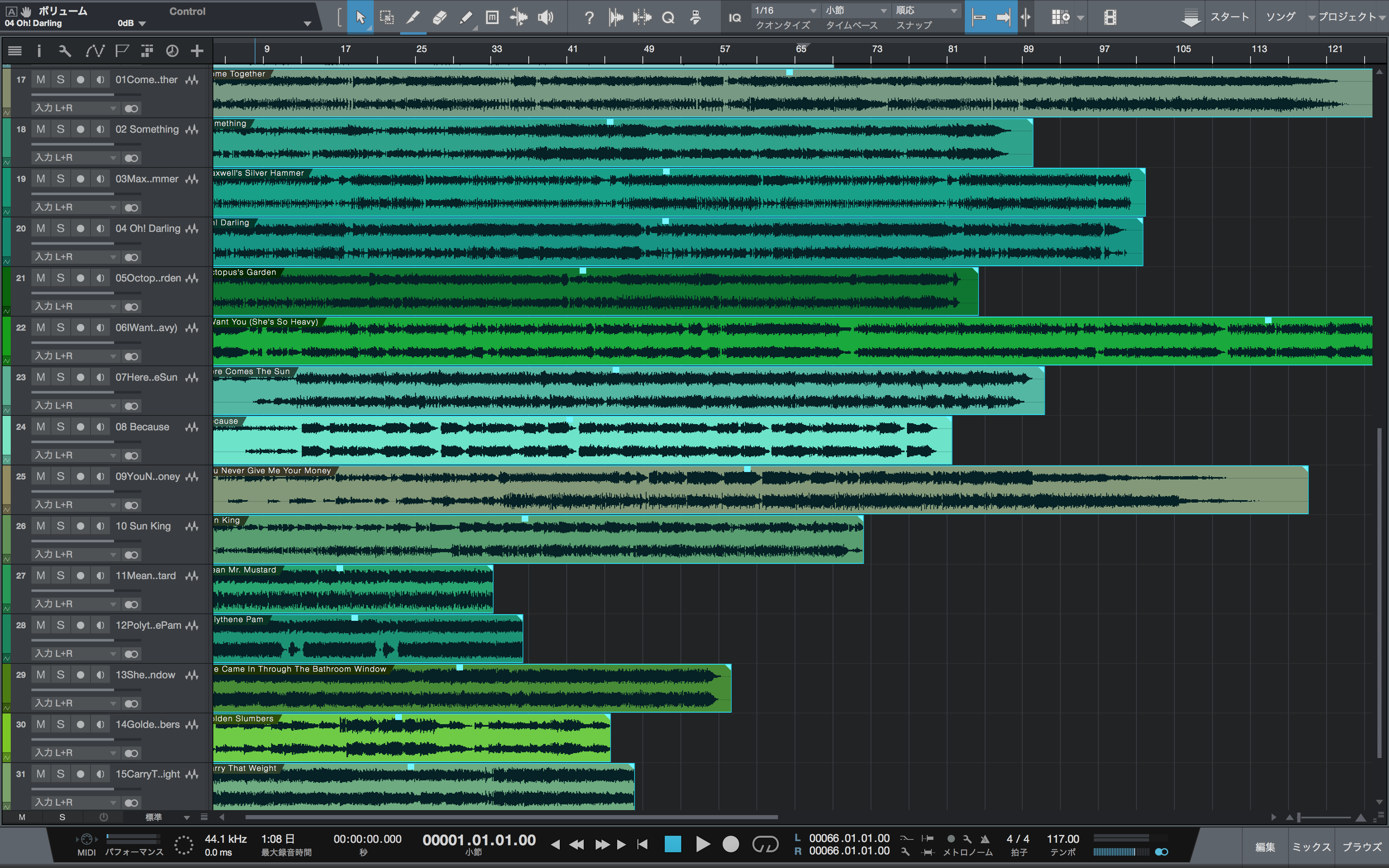This screenshot has width=1389, height=868.
Task: Select the Listen speaker tool
Action: click(x=545, y=17)
